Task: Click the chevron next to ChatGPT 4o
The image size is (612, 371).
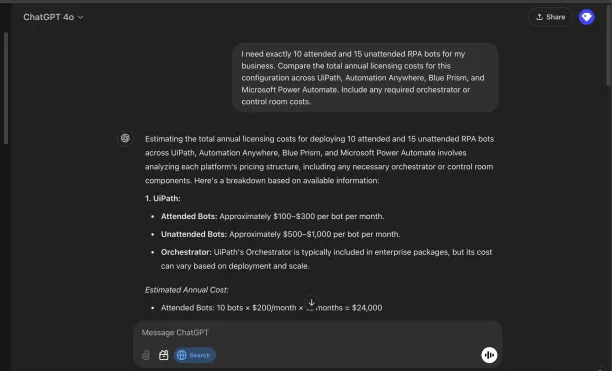Action: point(80,17)
